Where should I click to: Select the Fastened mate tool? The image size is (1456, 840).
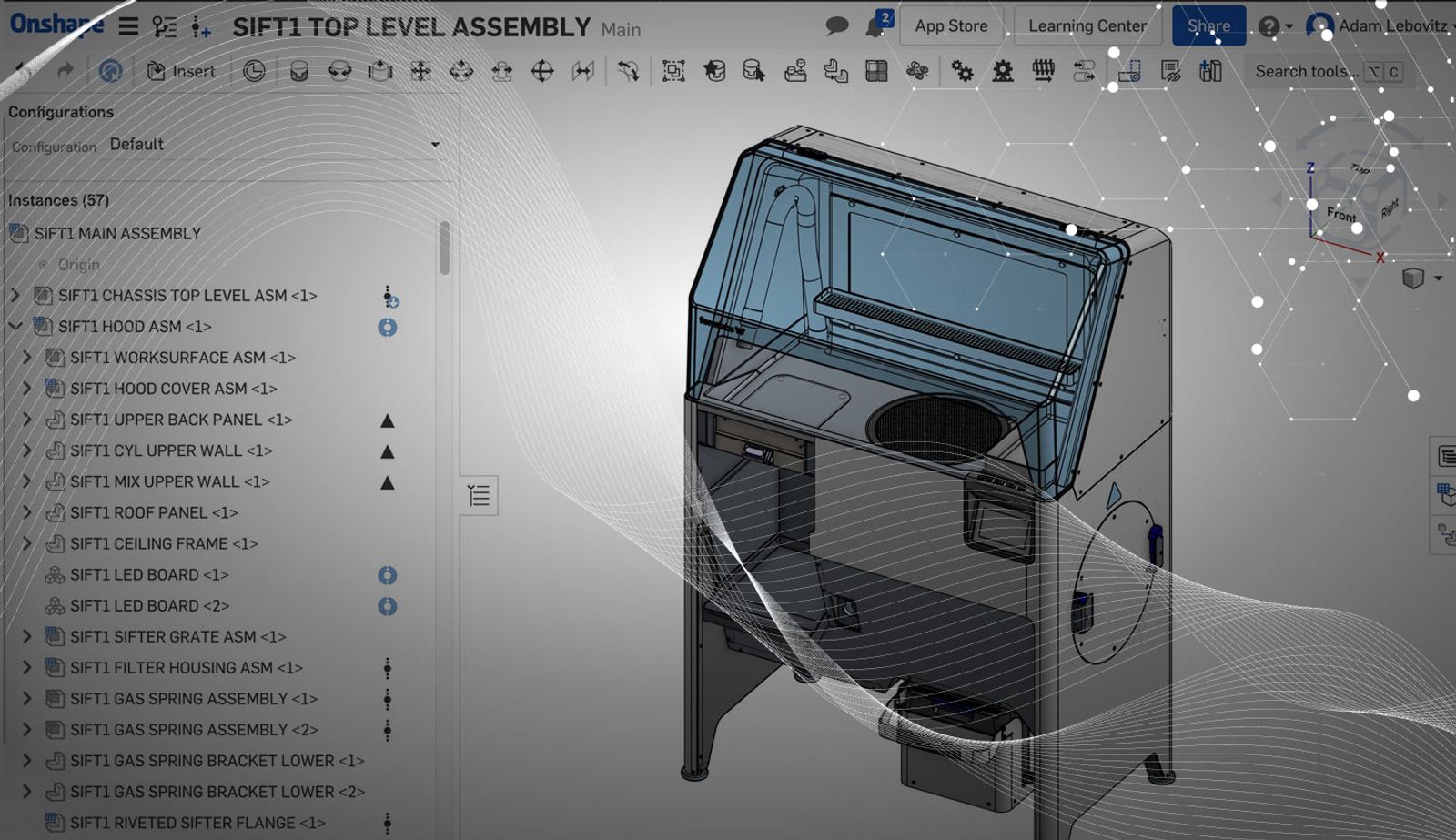[x=298, y=71]
